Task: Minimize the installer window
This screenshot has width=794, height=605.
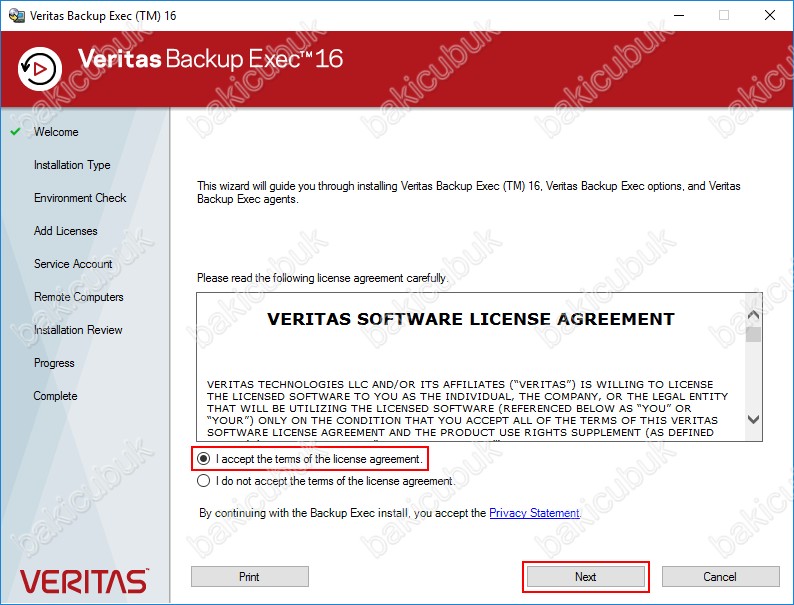Action: 679,15
